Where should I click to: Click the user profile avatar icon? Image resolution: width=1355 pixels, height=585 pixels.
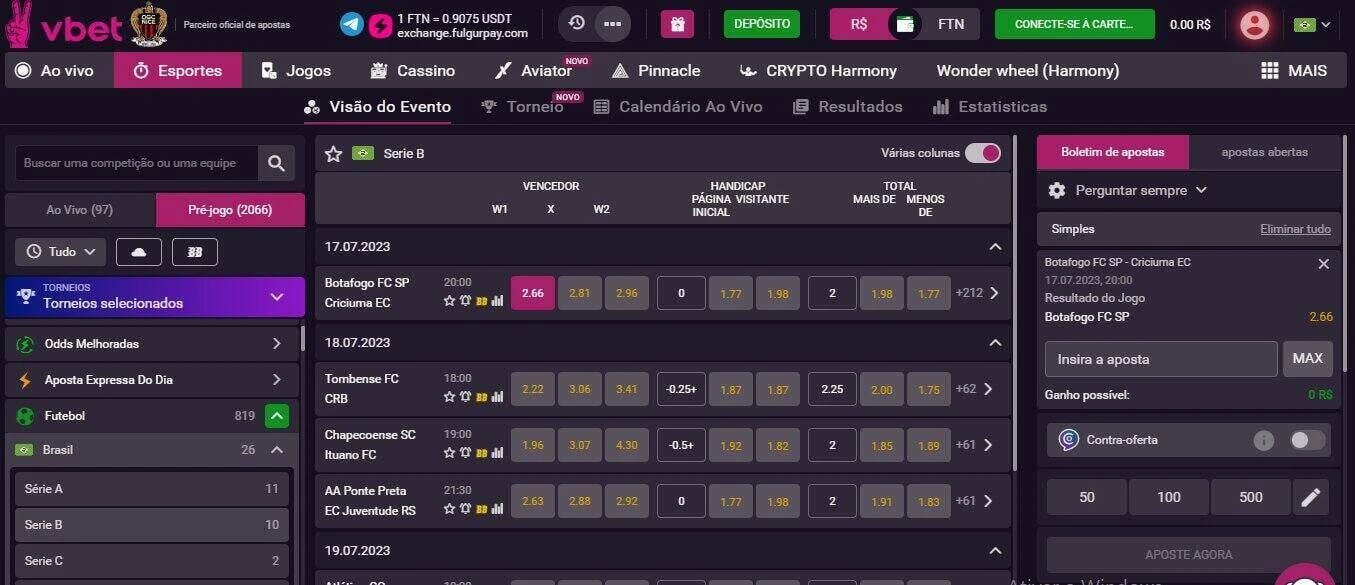click(x=1254, y=24)
